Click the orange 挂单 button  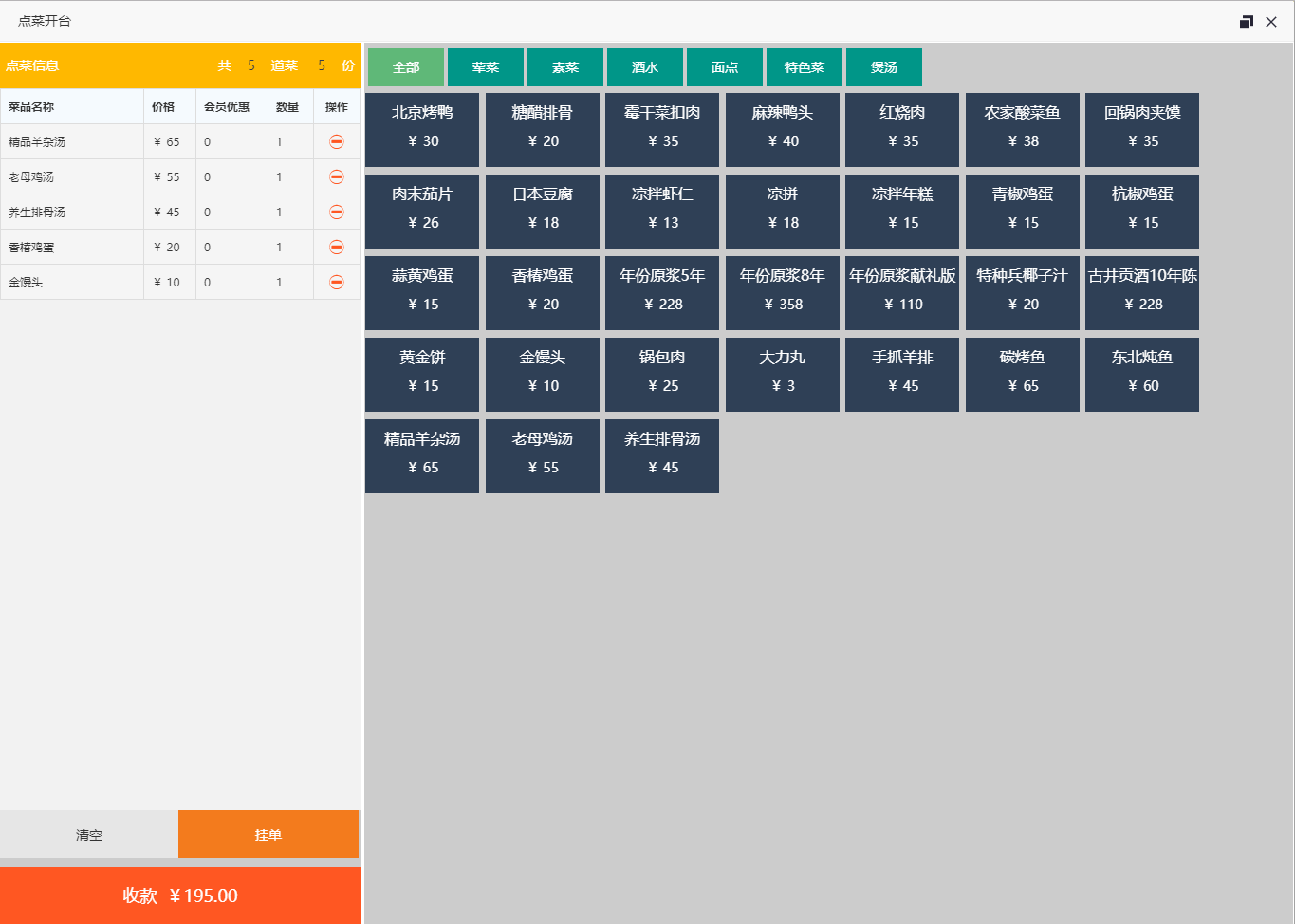tap(268, 834)
